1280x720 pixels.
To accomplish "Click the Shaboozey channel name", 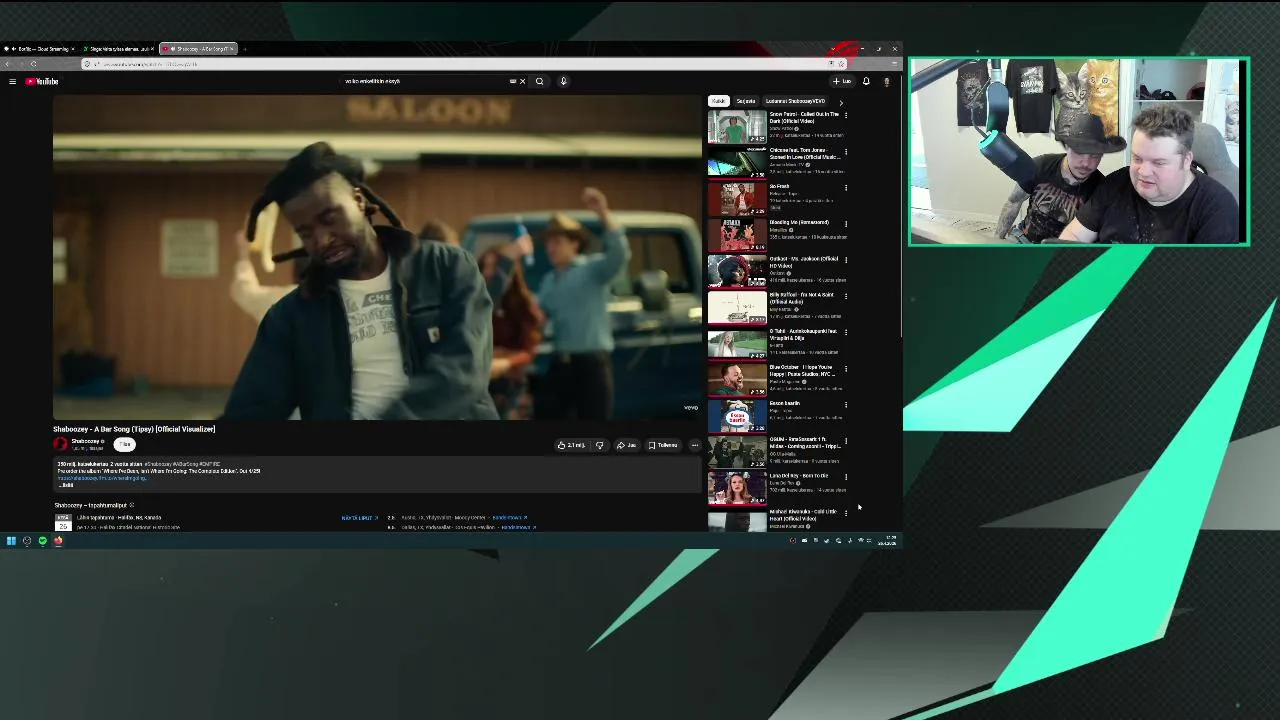I will point(85,441).
